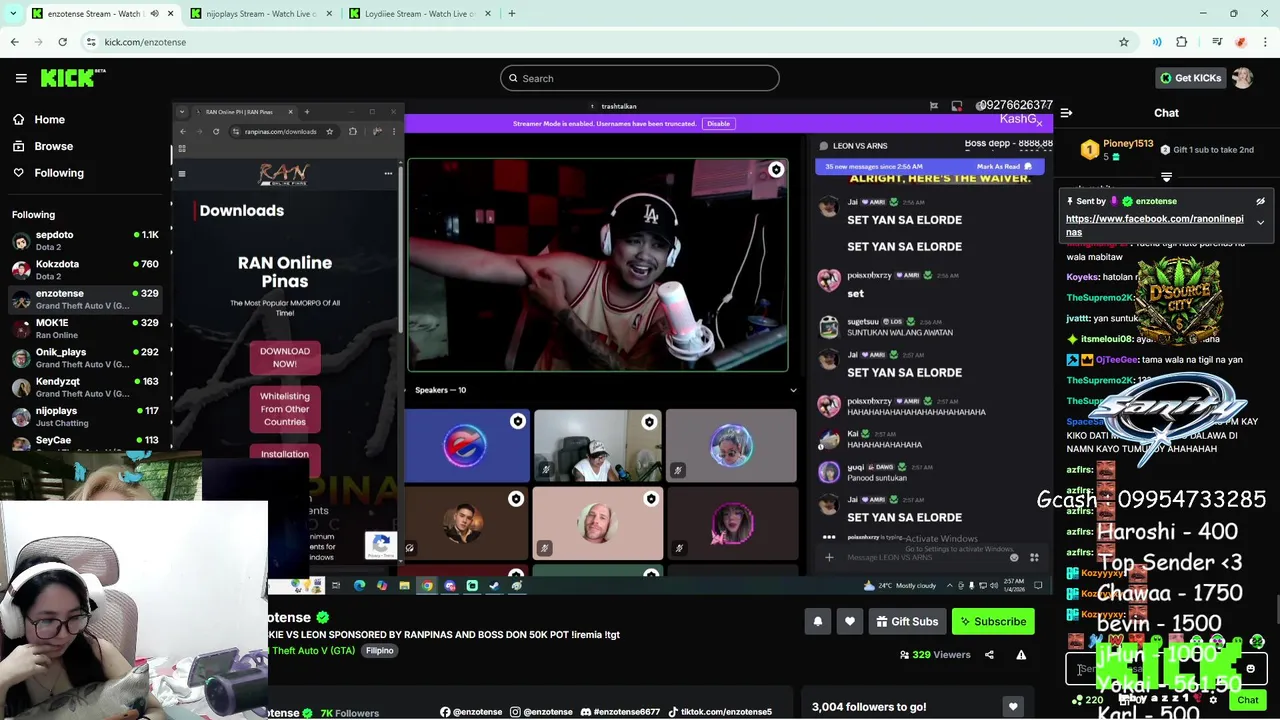1280x720 pixels.
Task: Open Chrome three-dot menu
Action: point(1265,42)
